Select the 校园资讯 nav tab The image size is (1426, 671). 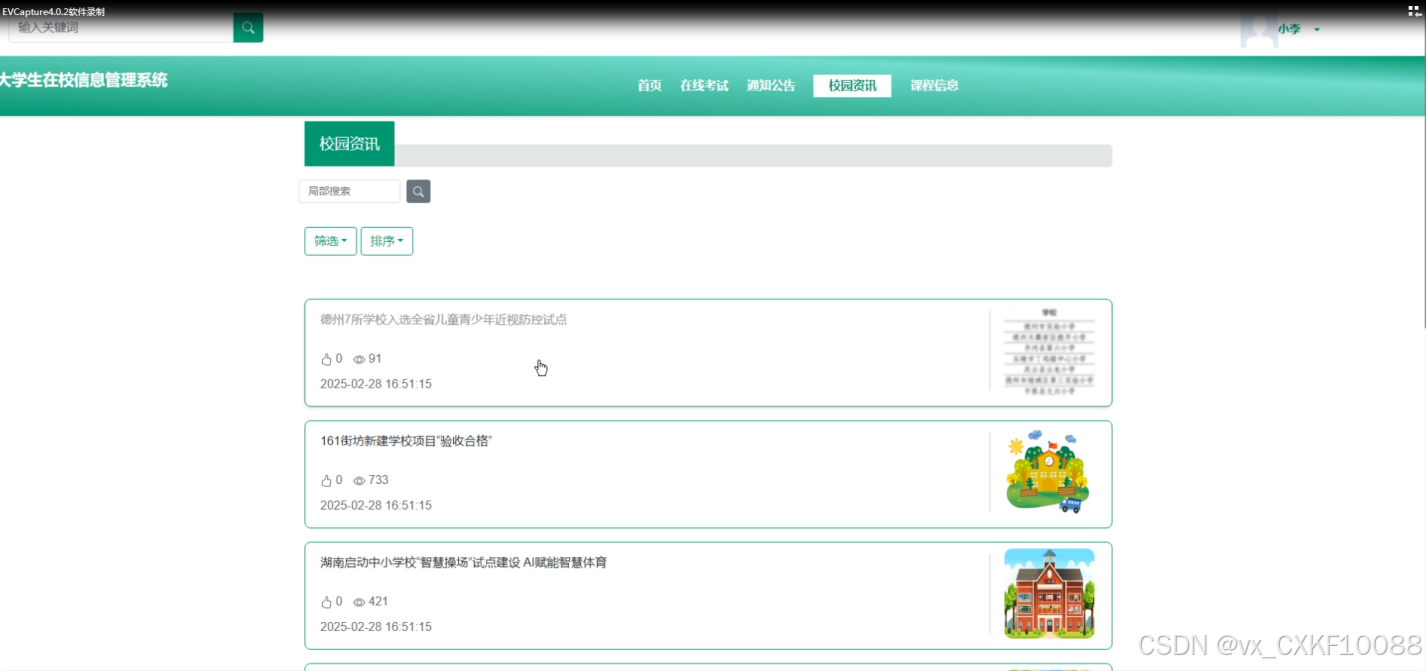pos(852,86)
